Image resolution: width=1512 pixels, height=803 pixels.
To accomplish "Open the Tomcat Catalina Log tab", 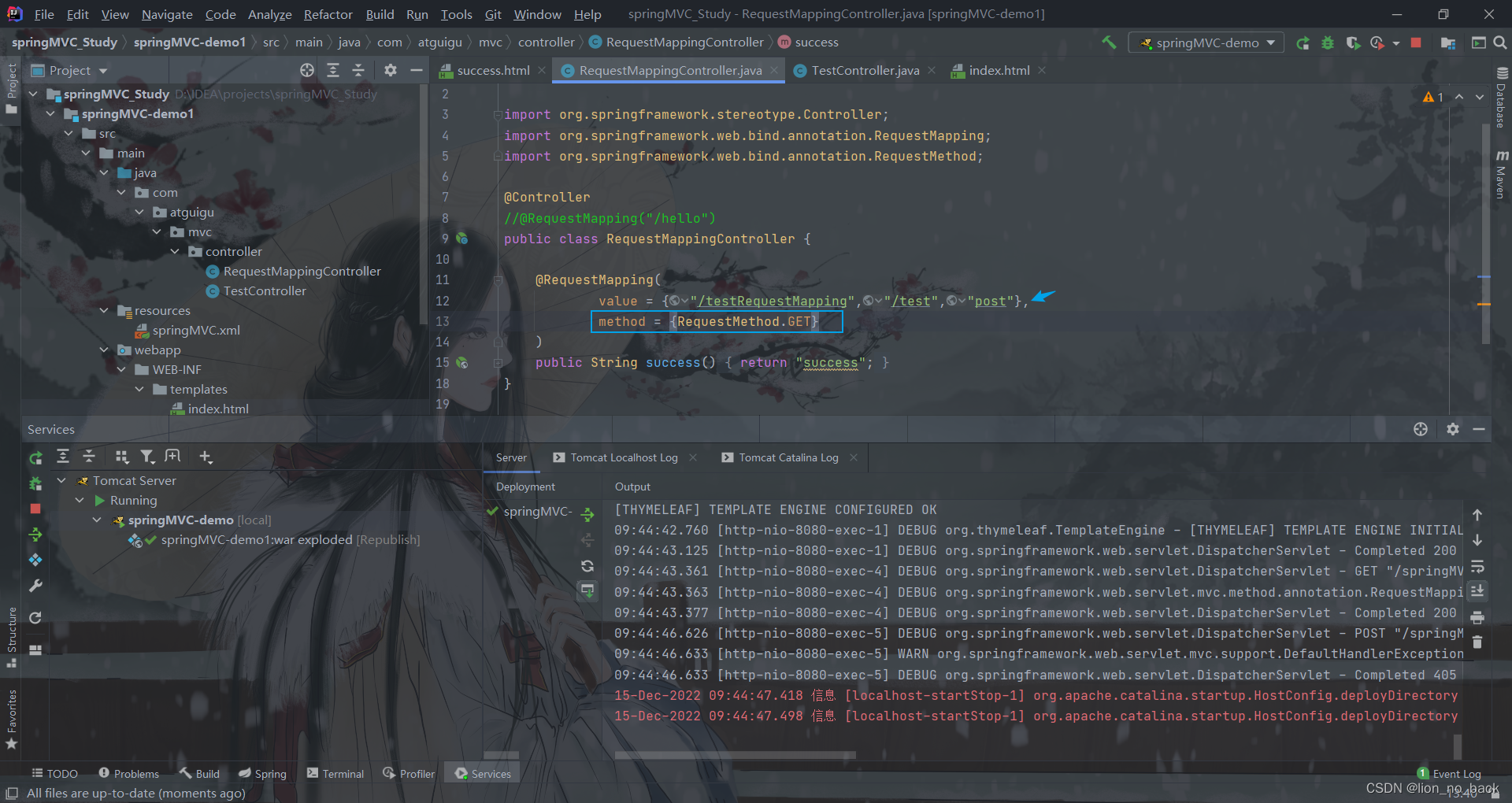I will tap(788, 457).
